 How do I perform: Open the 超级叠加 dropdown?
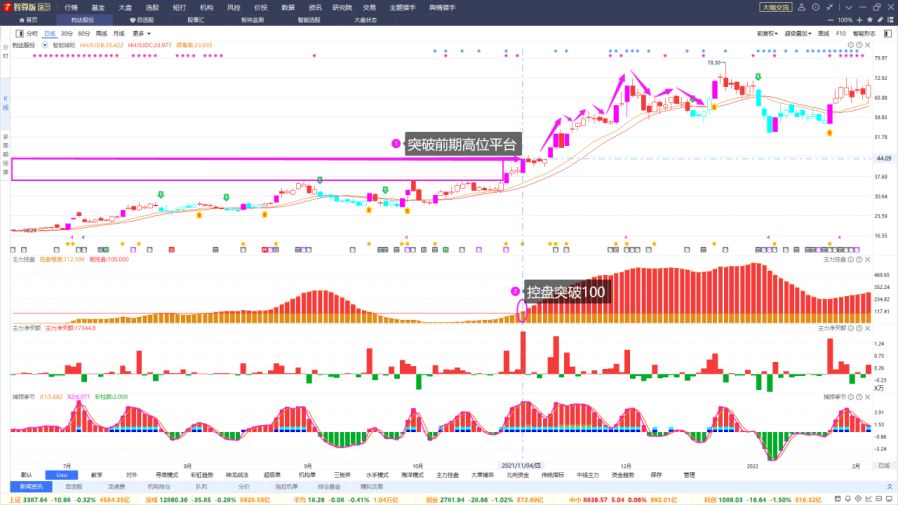(x=799, y=33)
